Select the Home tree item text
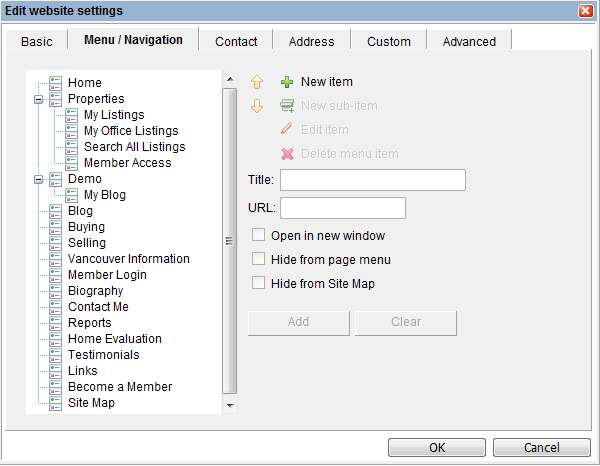Screen dimensions: 600x466 [85, 83]
